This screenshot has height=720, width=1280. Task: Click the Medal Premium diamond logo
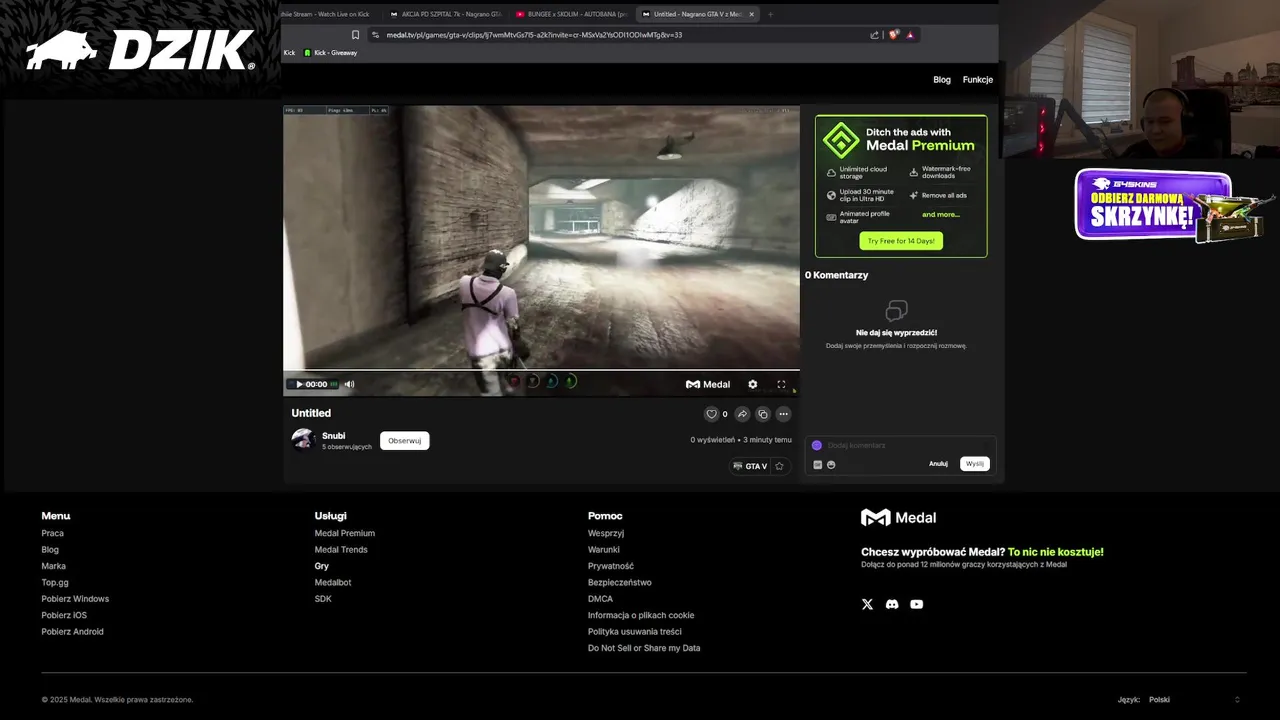tap(841, 141)
